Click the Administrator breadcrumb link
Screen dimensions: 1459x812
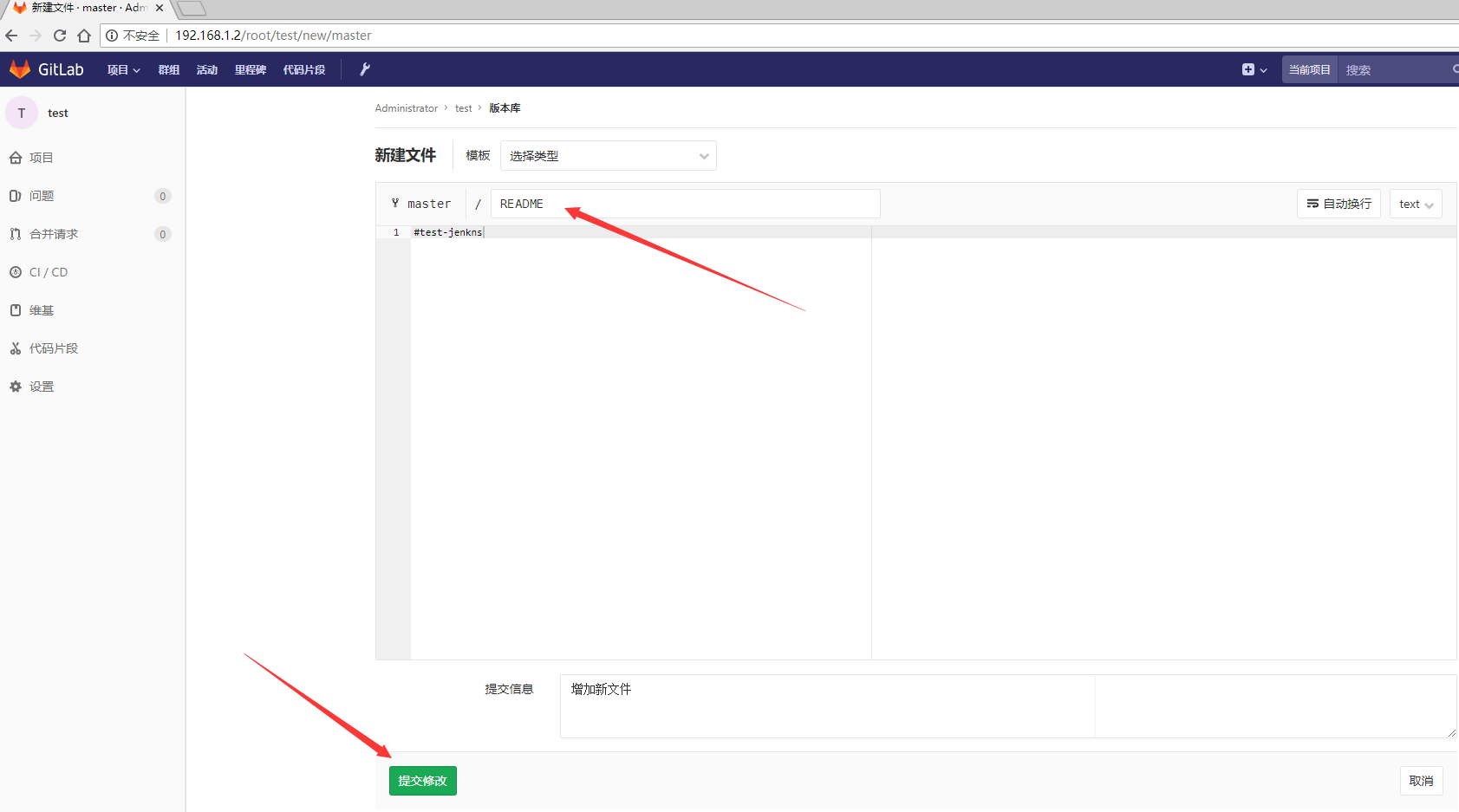pos(407,108)
